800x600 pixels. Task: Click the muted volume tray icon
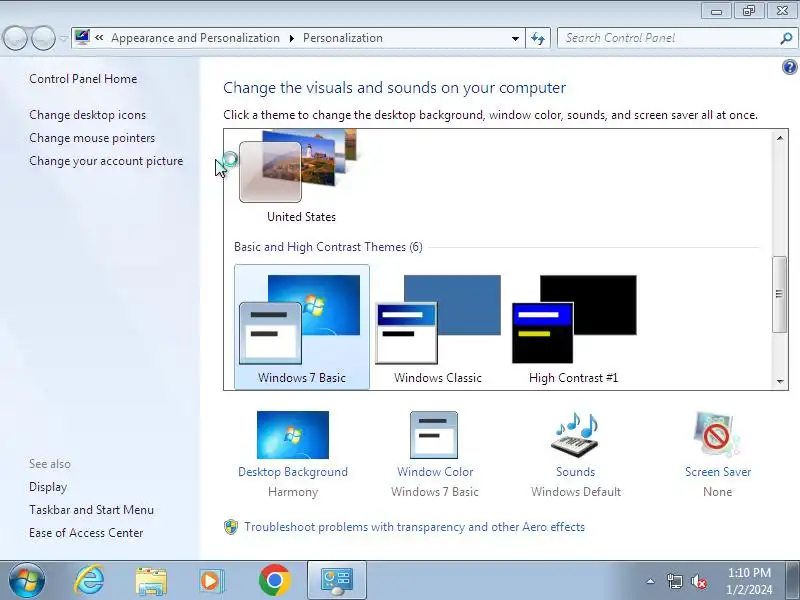pyautogui.click(x=698, y=581)
